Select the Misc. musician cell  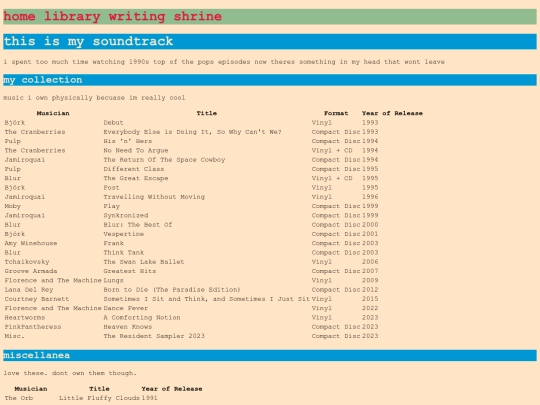[x=14, y=336]
